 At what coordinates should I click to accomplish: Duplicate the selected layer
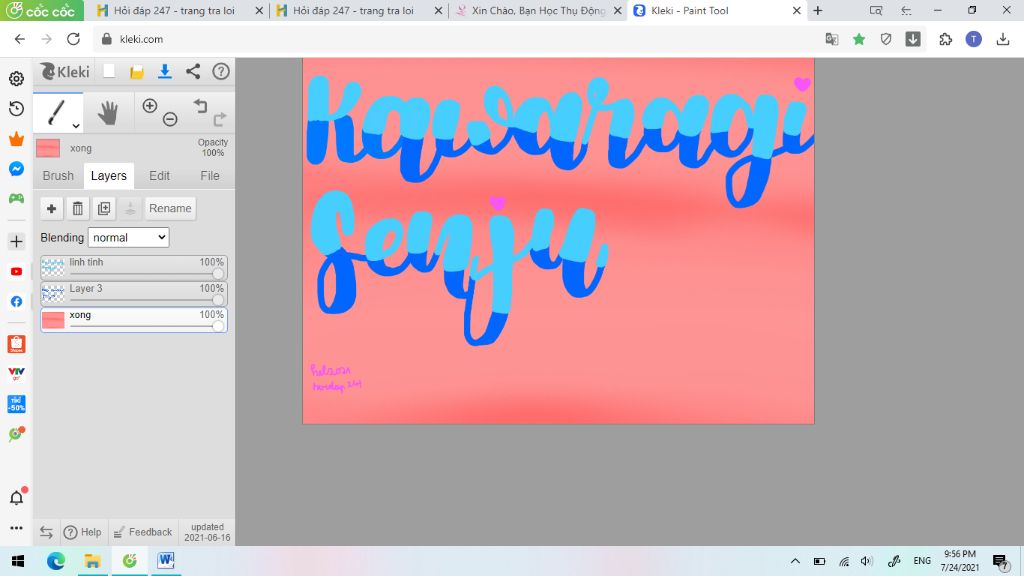104,208
